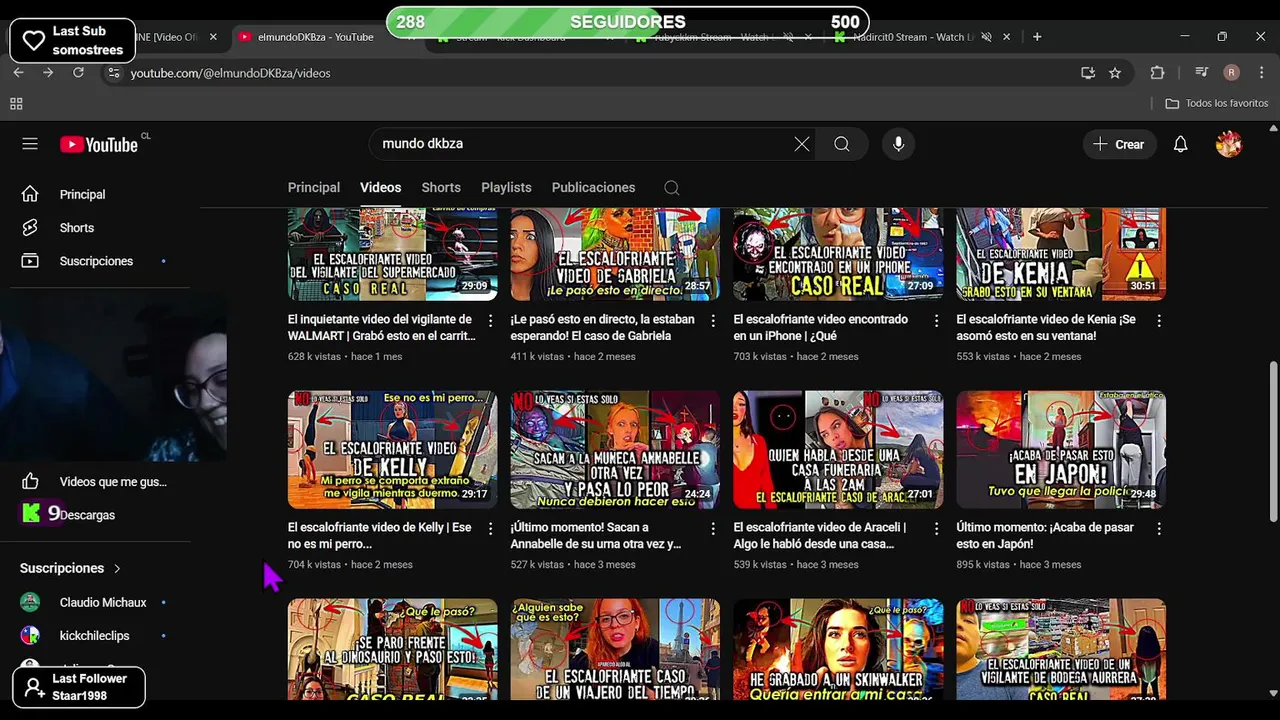
Task: Go forward with browser forward arrow
Action: [x=48, y=73]
